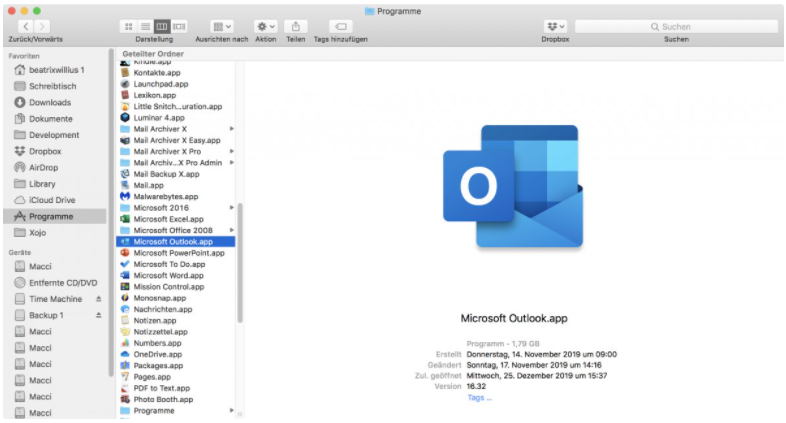Screen dimensions: 786x423
Task: Select Microsoft Excel.app icon
Action: tap(125, 219)
